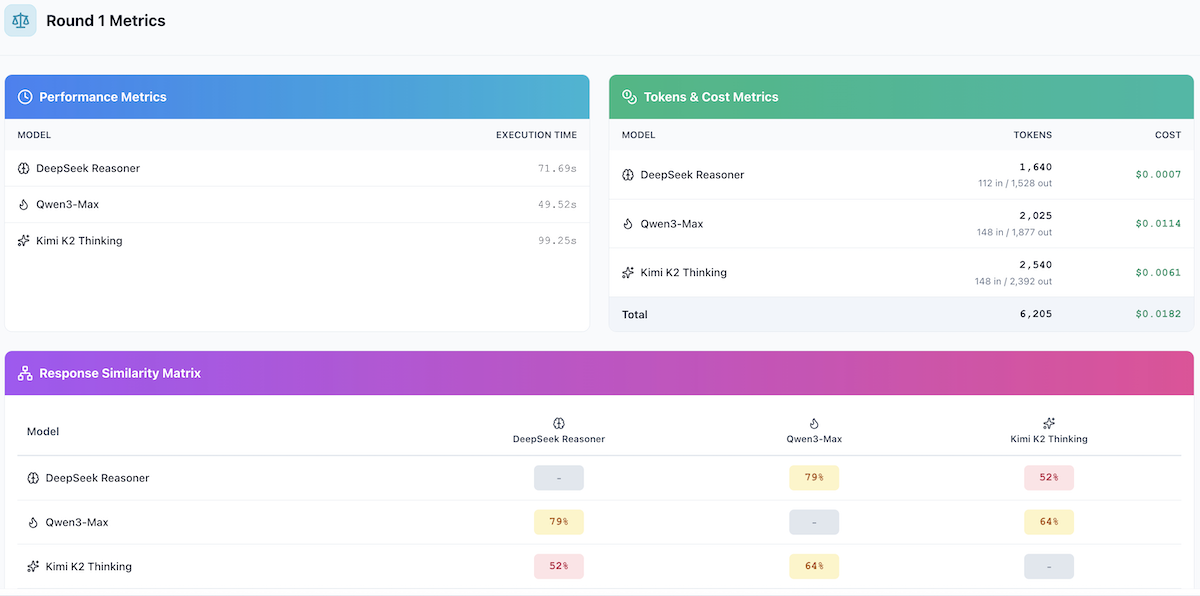The height and width of the screenshot is (596, 1200).
Task: Click Qwen3-Max execution time 49.52s
Action: (557, 205)
